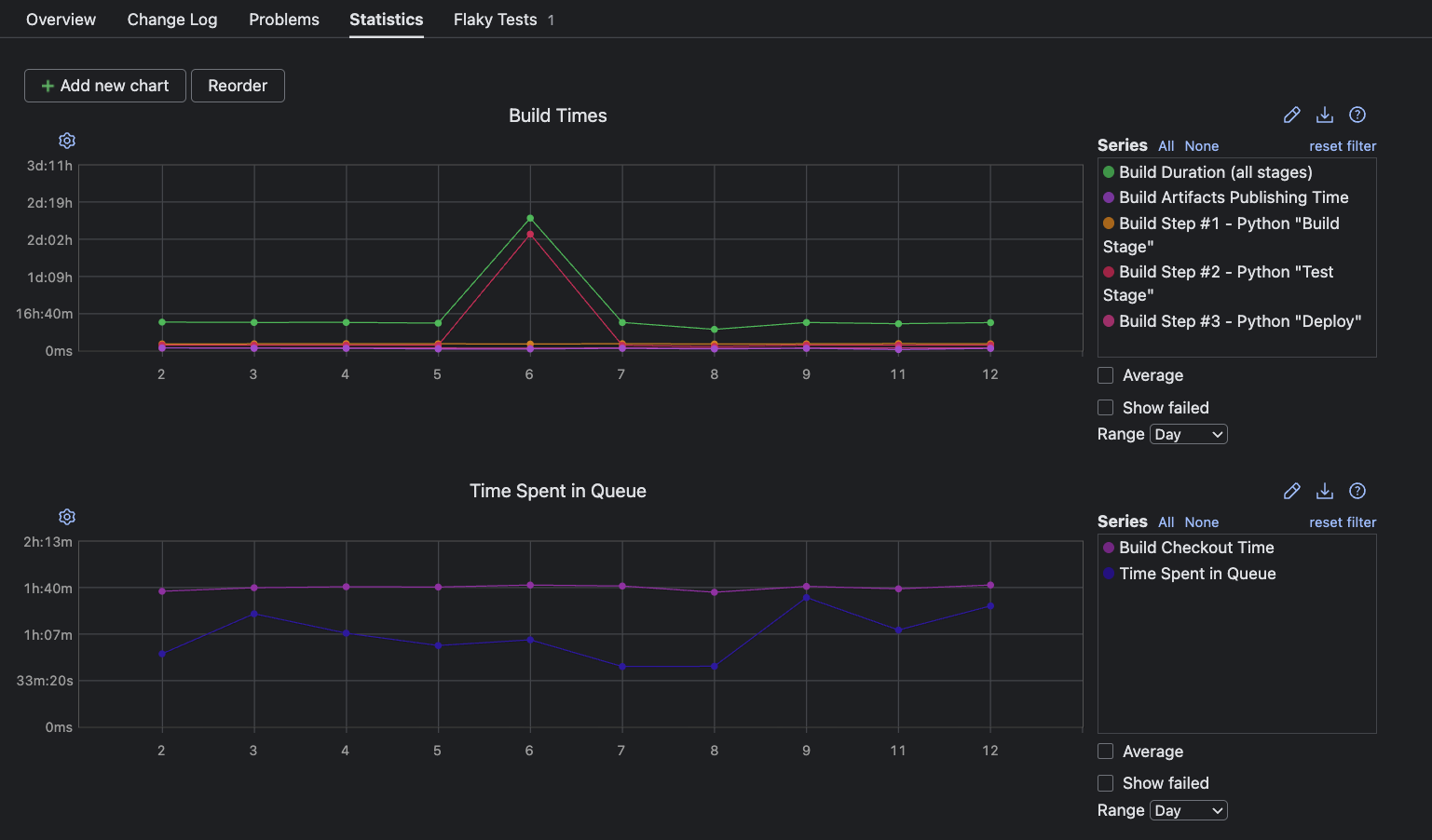This screenshot has height=840, width=1432.
Task: Click the edit pencil icon for Build Times chart
Action: 1291,115
